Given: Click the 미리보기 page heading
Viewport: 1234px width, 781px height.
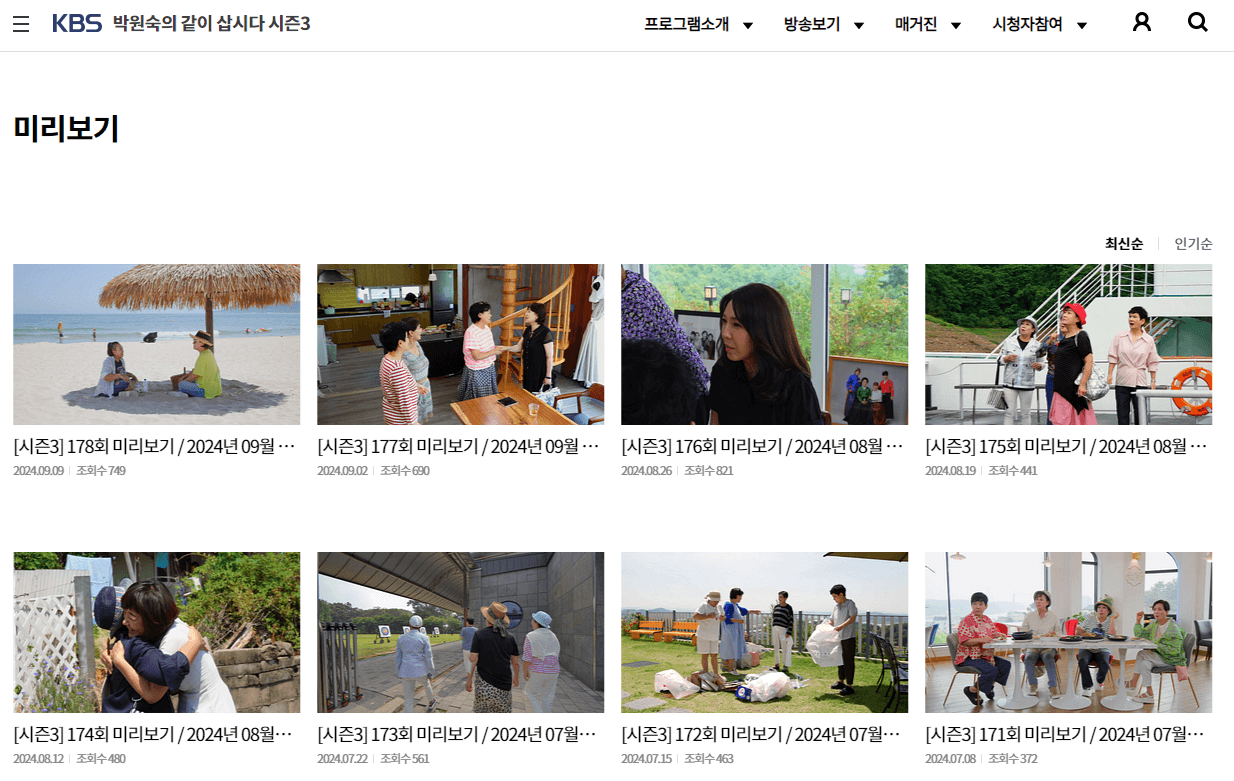Looking at the screenshot, I should tap(66, 128).
